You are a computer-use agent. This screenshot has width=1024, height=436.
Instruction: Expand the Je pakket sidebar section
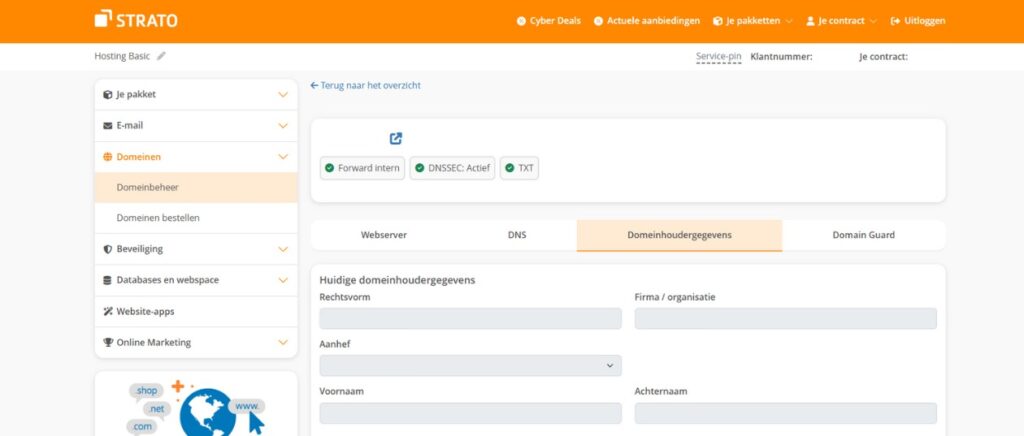pyautogui.click(x=196, y=95)
